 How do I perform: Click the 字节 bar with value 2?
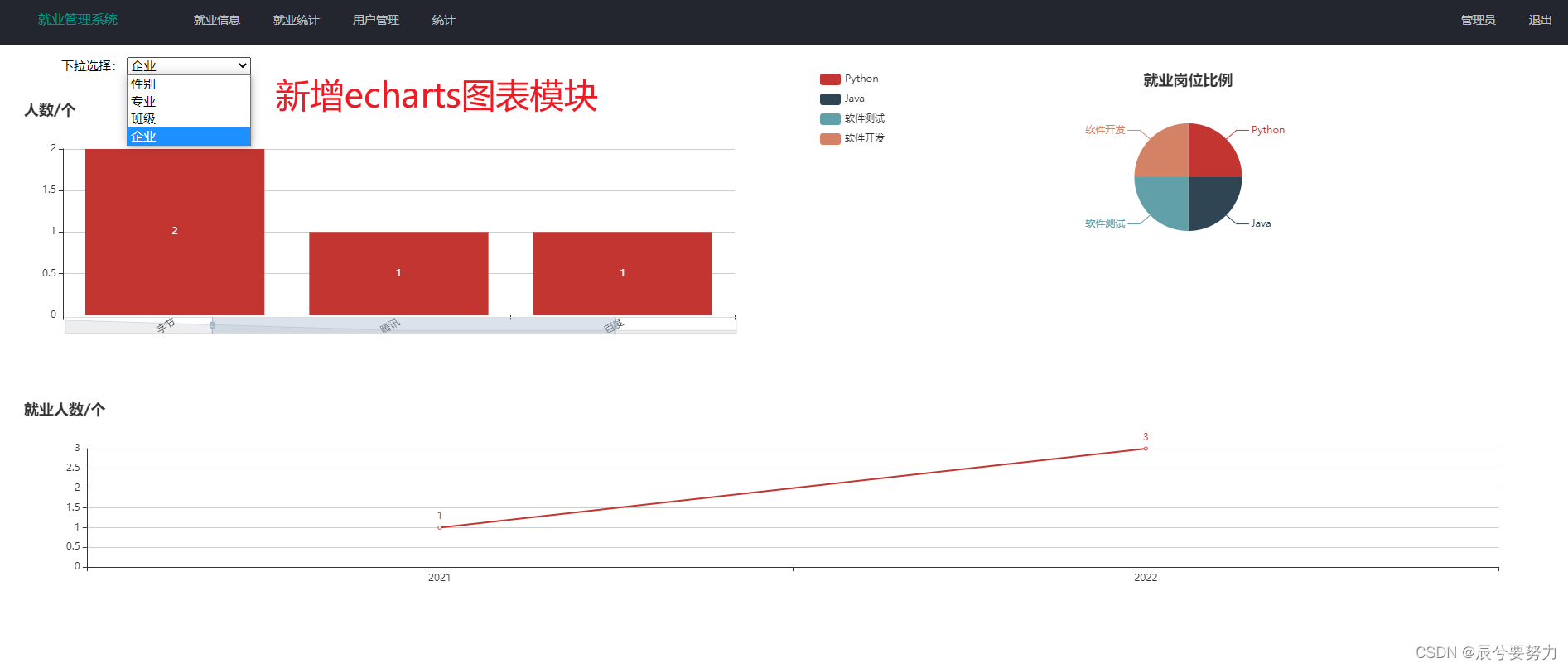tap(175, 232)
